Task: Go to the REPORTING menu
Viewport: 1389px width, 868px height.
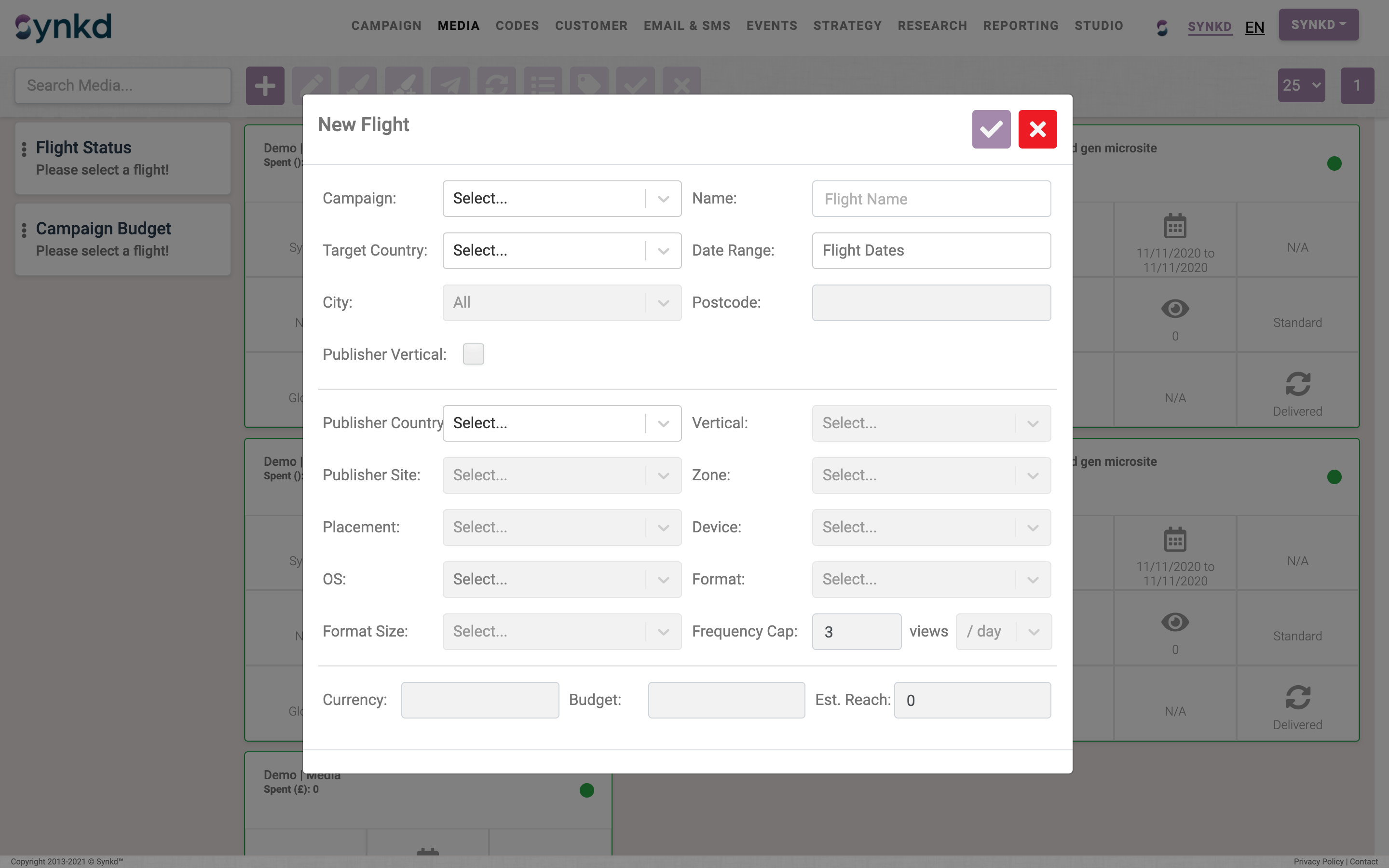Action: 1021,26
